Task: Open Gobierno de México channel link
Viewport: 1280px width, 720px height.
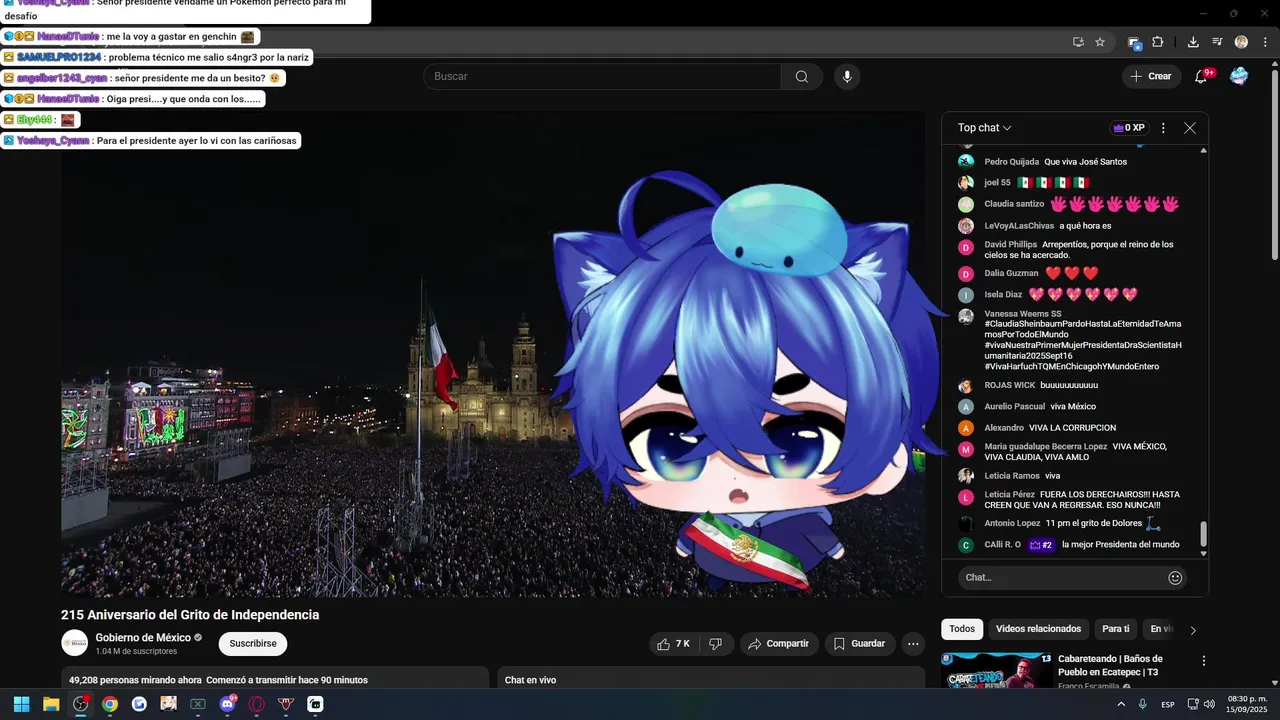Action: tap(142, 638)
